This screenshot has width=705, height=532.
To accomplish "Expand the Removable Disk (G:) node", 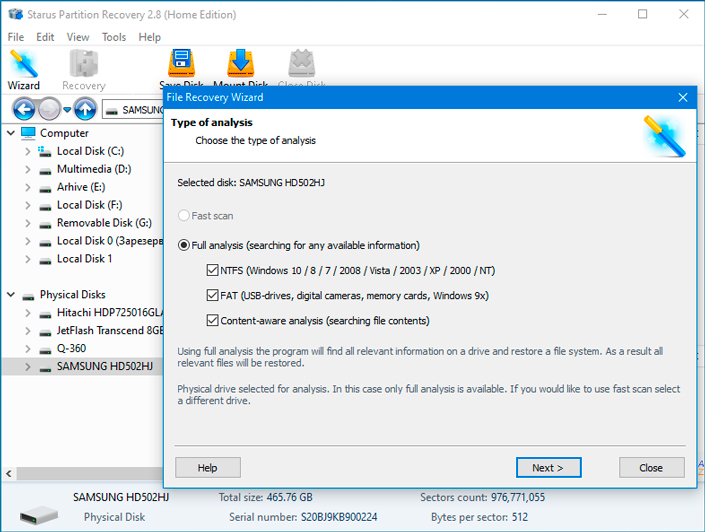I will click(x=27, y=223).
